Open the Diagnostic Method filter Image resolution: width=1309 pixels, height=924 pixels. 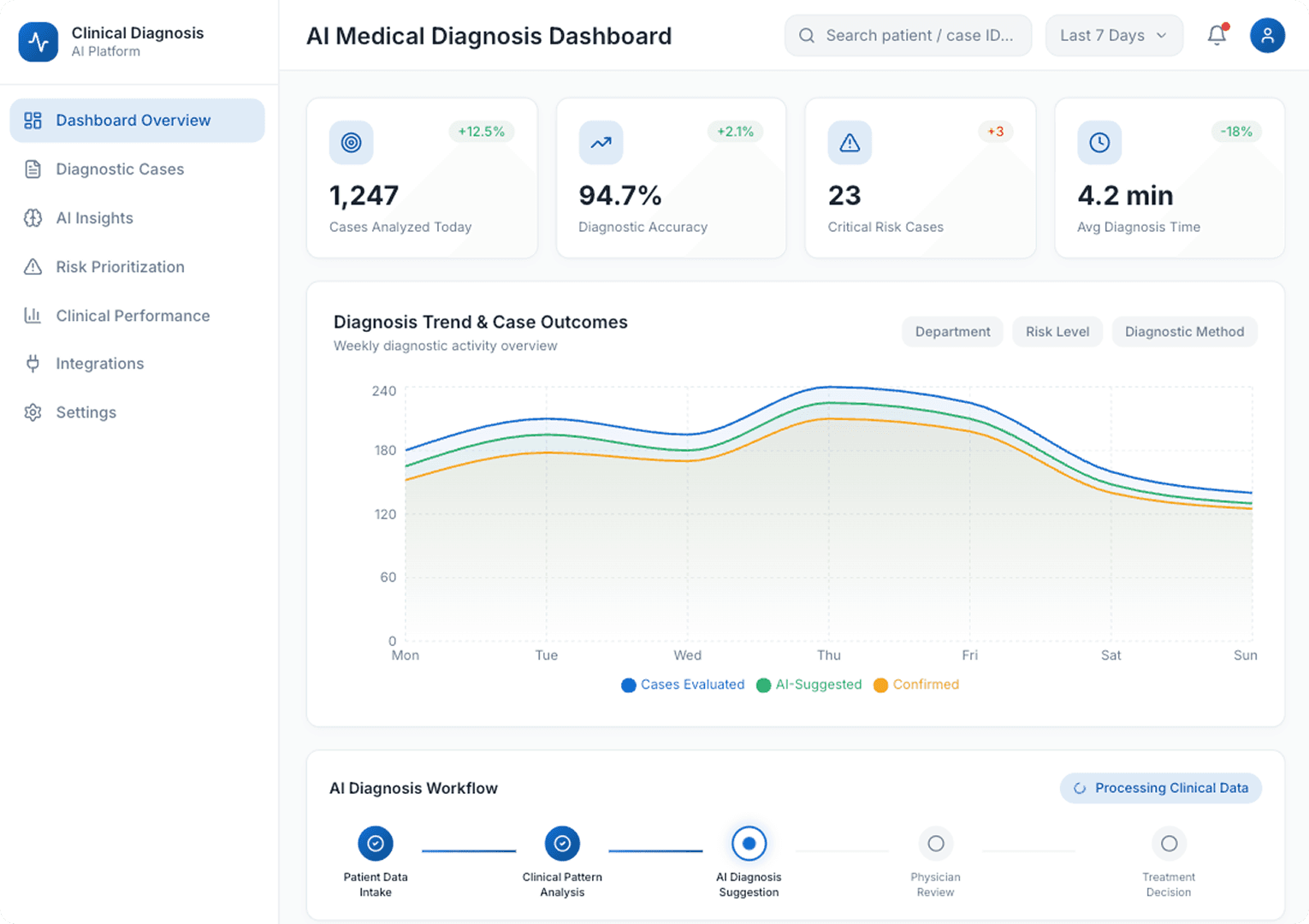(x=1184, y=331)
